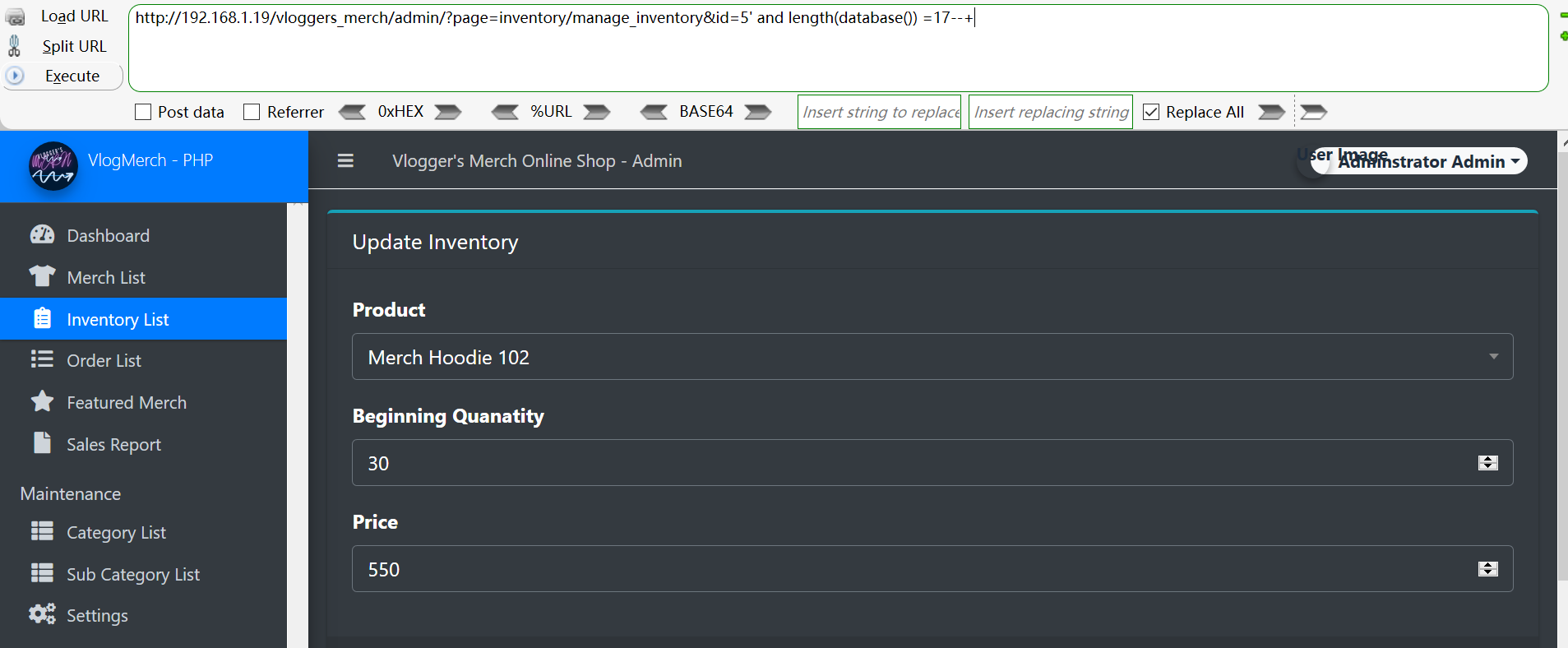Open Settings in the sidebar
Screen dimensions: 1568x648
tap(143, 615)
